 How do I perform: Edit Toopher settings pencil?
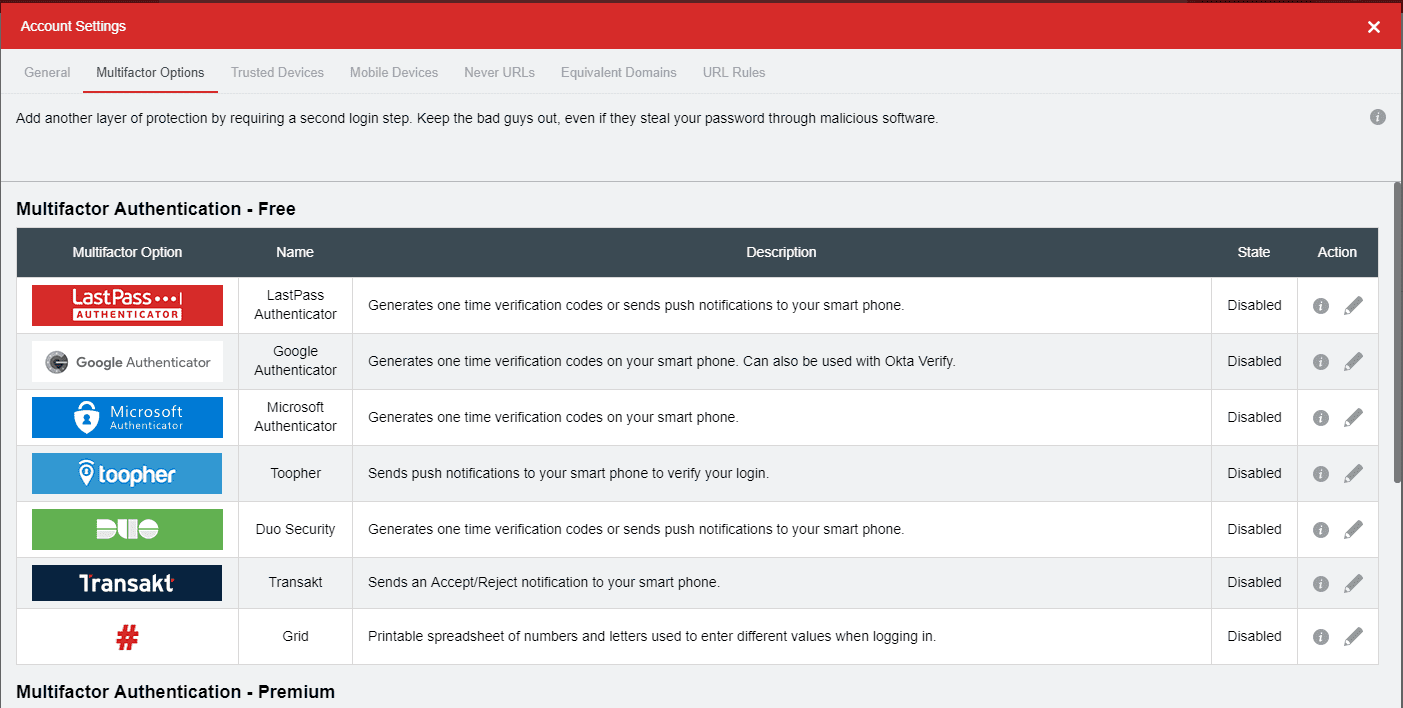coord(1353,474)
